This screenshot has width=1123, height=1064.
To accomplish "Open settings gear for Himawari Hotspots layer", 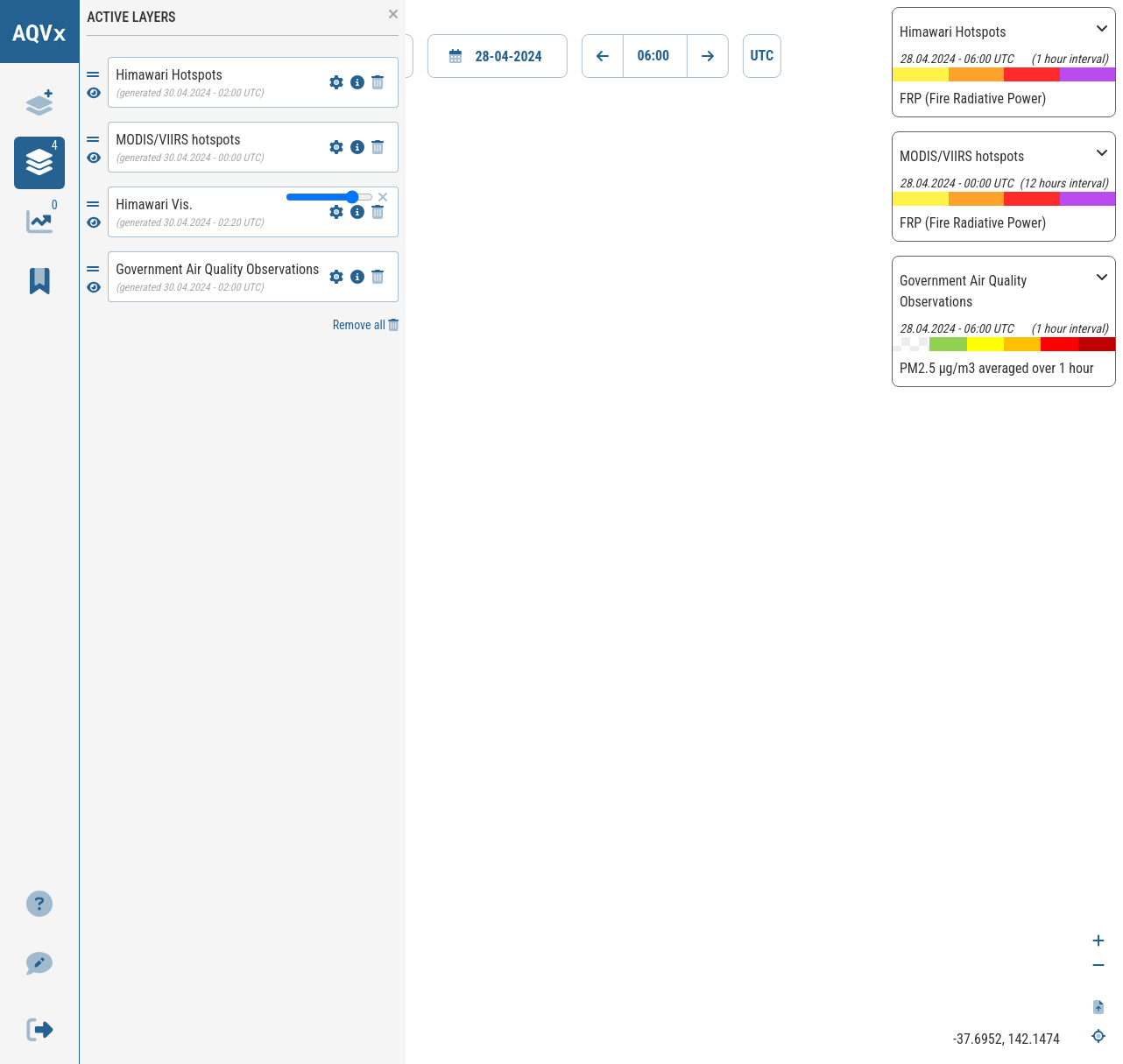I will pyautogui.click(x=336, y=82).
